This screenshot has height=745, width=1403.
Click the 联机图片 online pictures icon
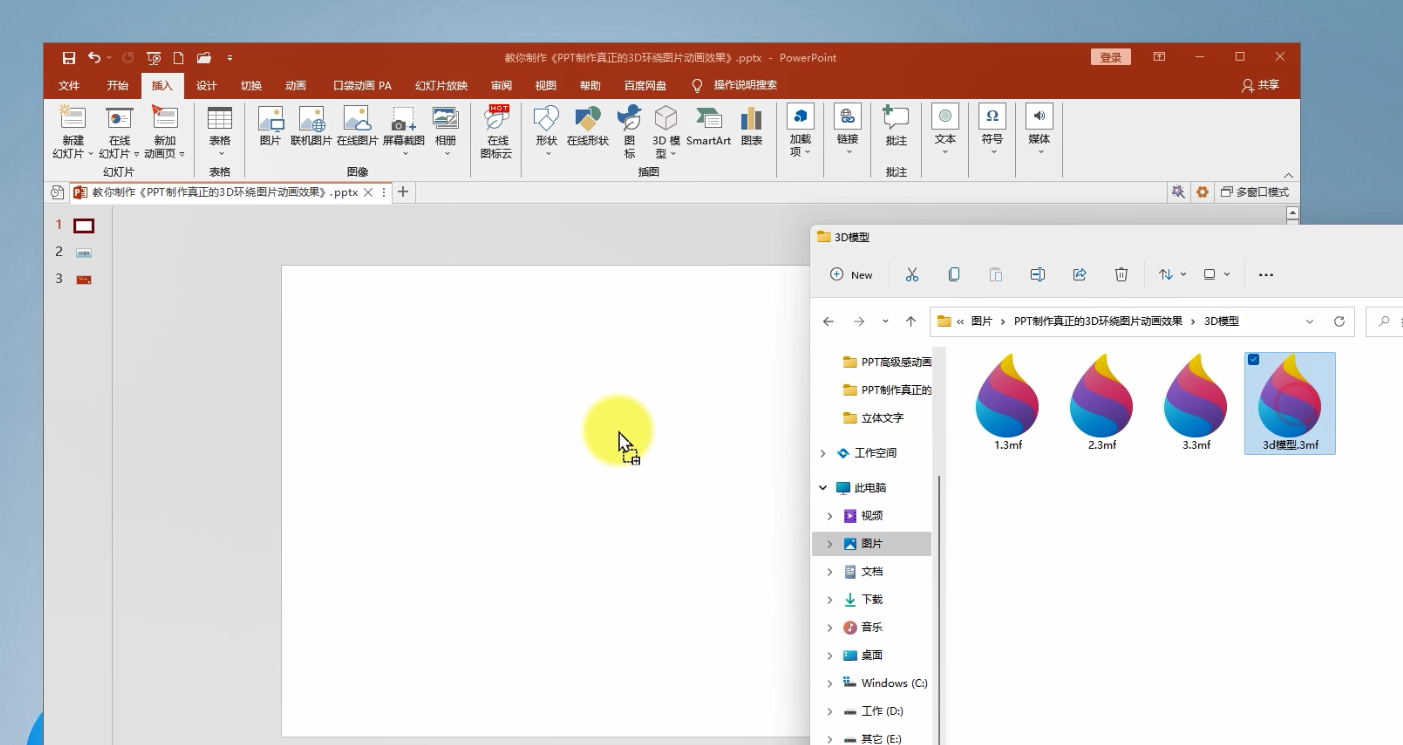coord(311,127)
